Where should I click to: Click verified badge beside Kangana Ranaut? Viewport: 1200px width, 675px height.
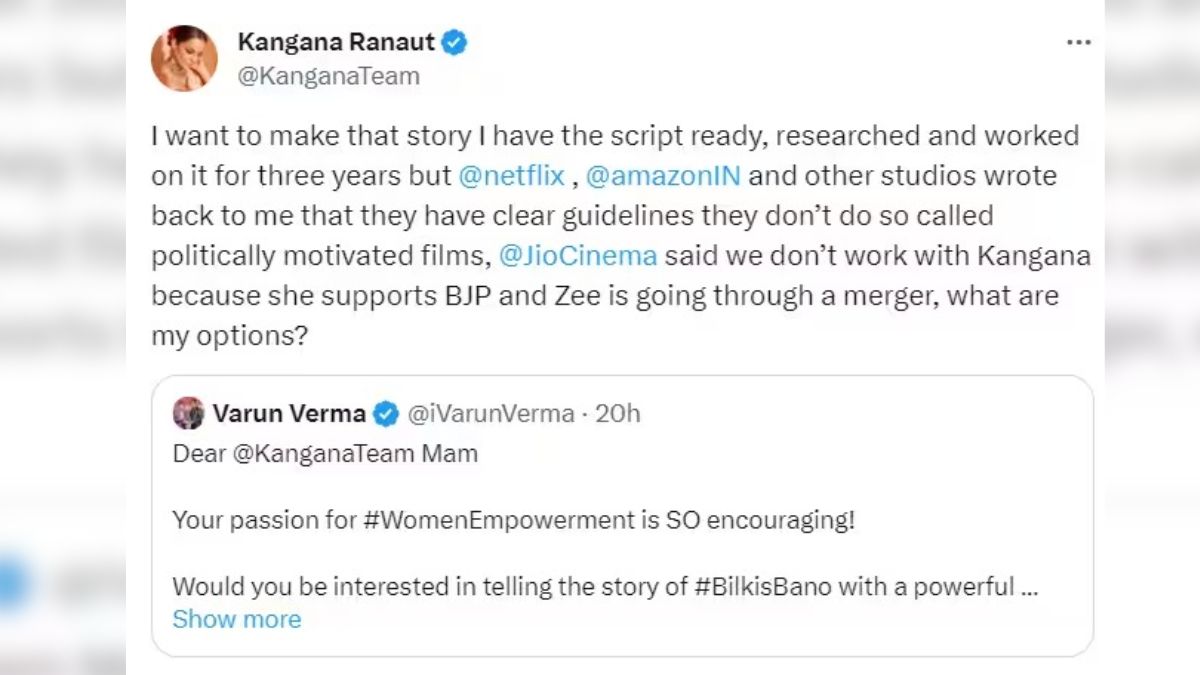tap(456, 43)
